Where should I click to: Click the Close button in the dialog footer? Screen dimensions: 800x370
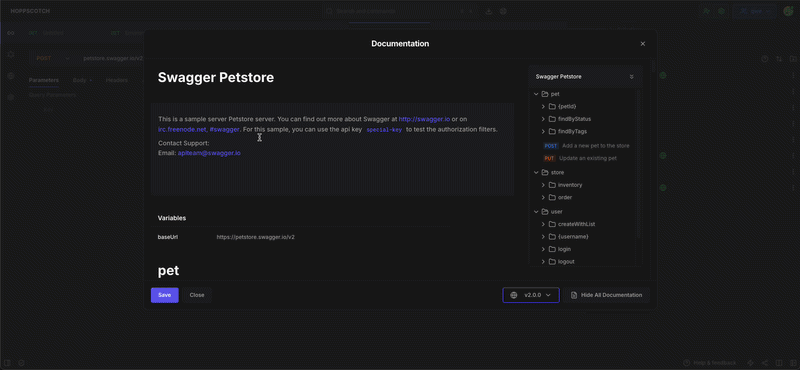[197, 295]
